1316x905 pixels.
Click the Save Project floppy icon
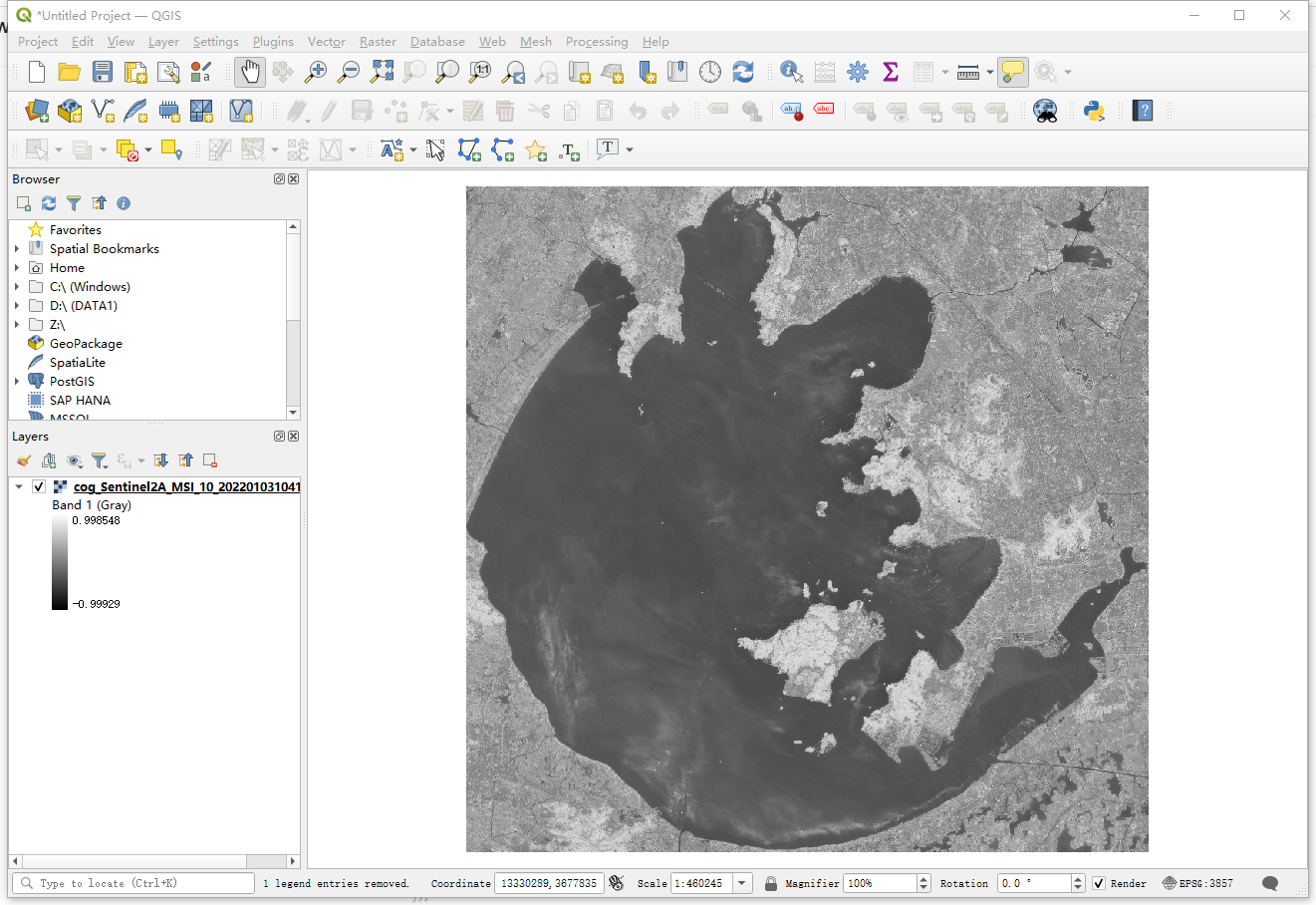coord(103,72)
